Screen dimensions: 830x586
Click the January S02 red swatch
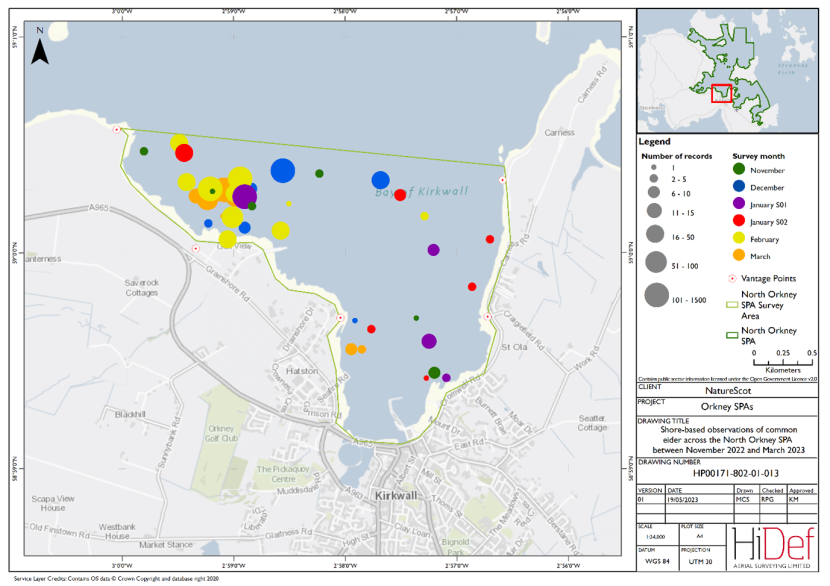click(739, 220)
